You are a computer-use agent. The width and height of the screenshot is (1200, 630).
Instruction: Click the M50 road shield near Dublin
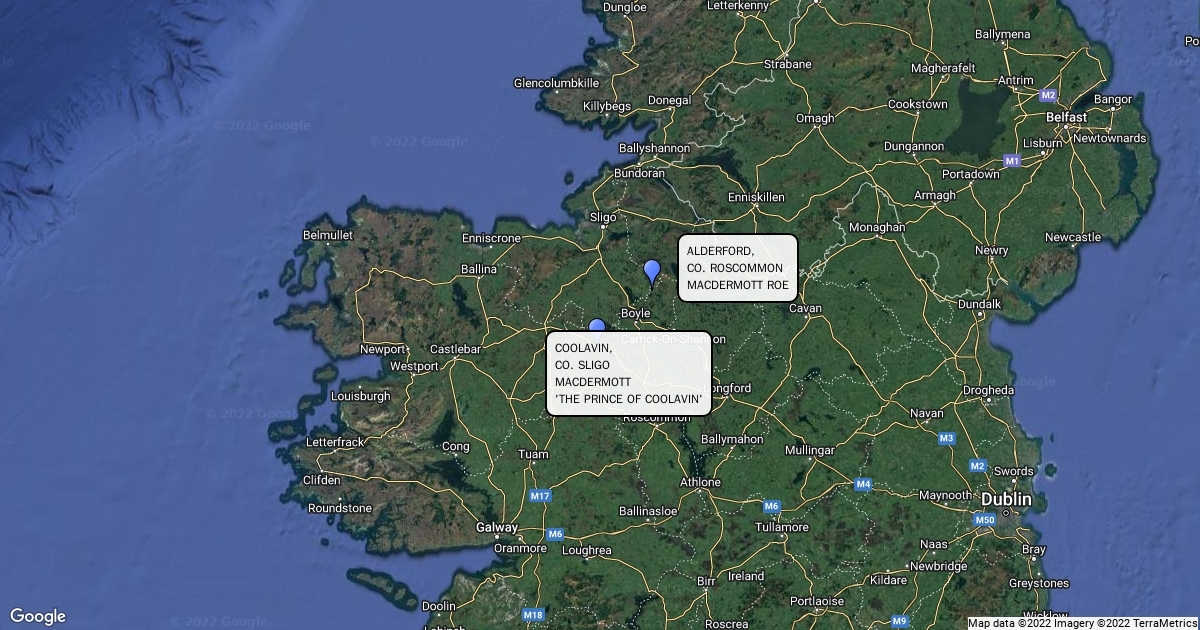(x=984, y=520)
